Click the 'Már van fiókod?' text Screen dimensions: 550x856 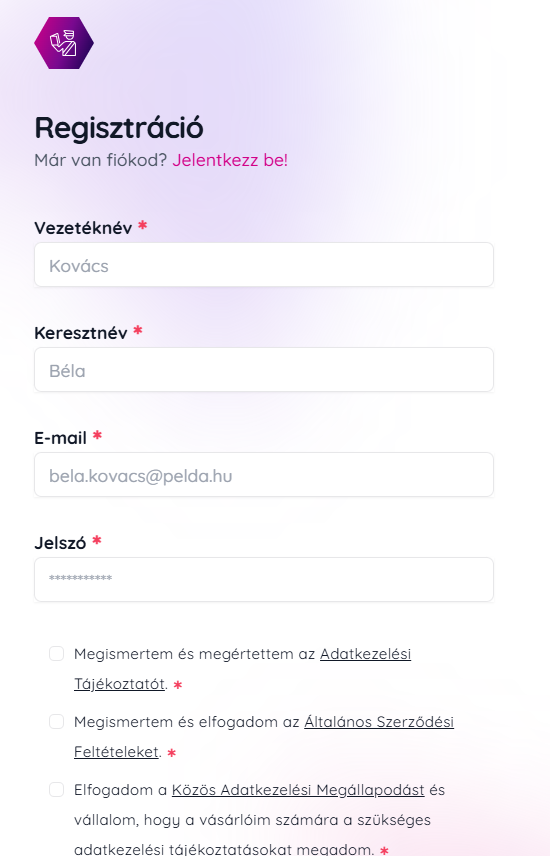[x=100, y=160]
